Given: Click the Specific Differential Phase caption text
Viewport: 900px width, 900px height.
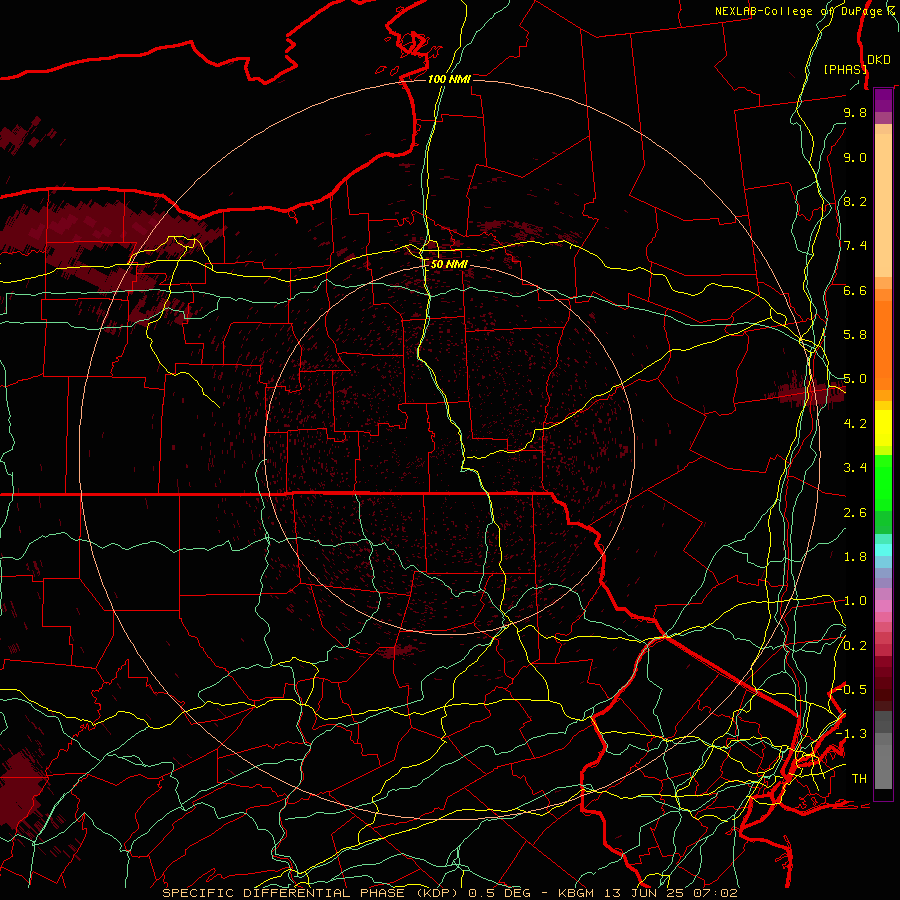Looking at the screenshot, I should coord(449,893).
